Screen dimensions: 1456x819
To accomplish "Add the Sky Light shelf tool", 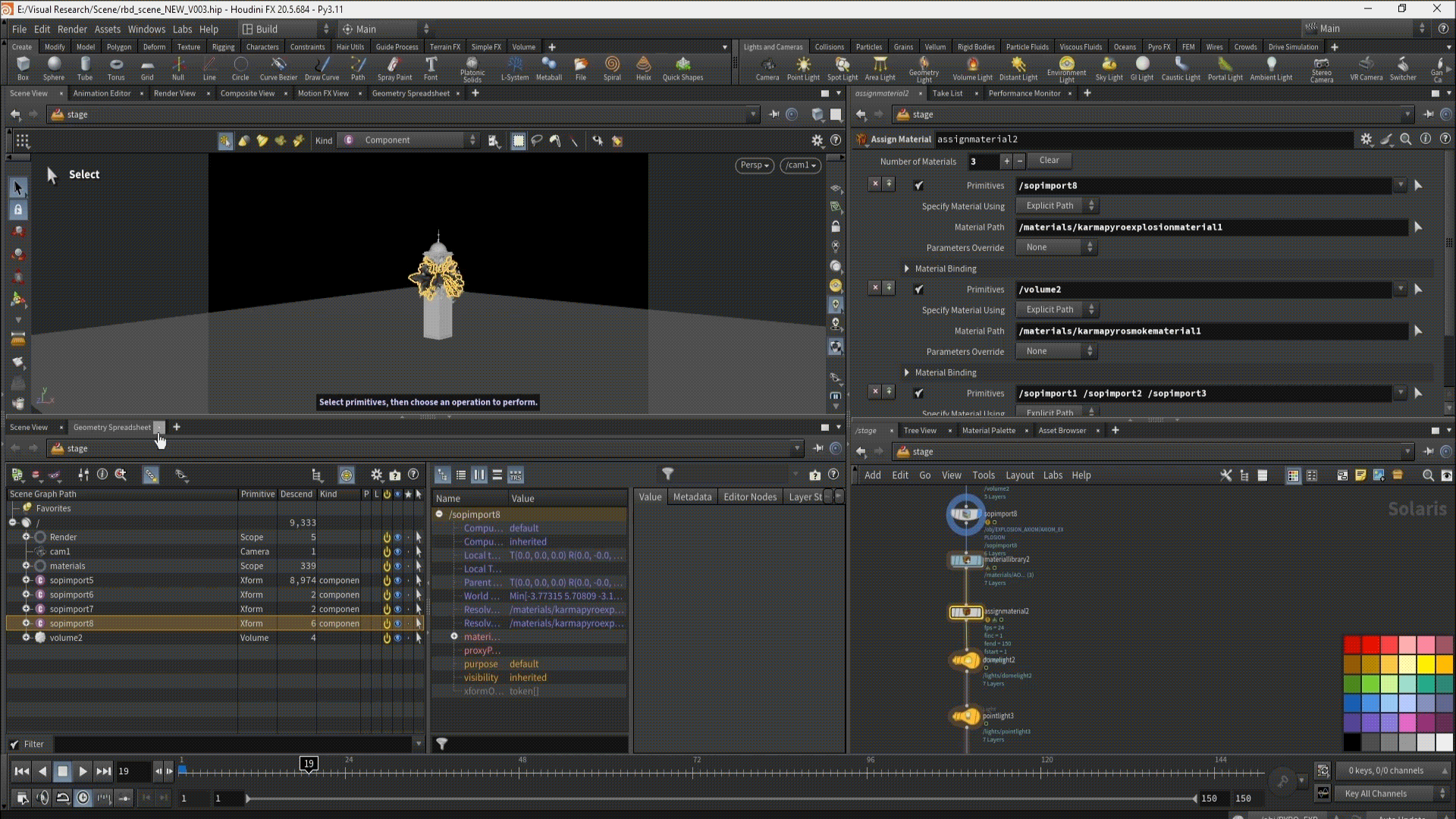I will 1109,67.
